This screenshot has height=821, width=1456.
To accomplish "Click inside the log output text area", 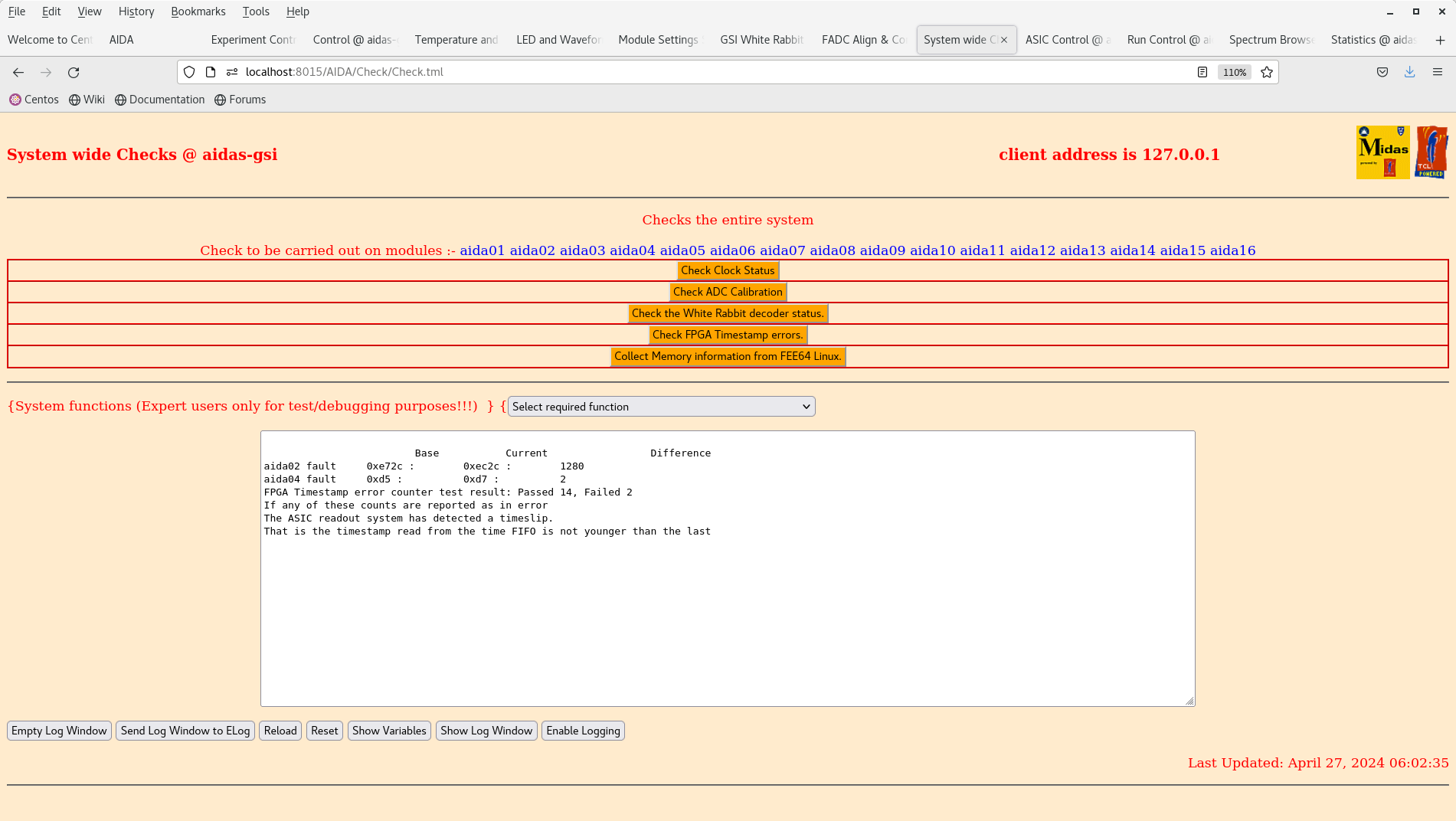I will (728, 568).
